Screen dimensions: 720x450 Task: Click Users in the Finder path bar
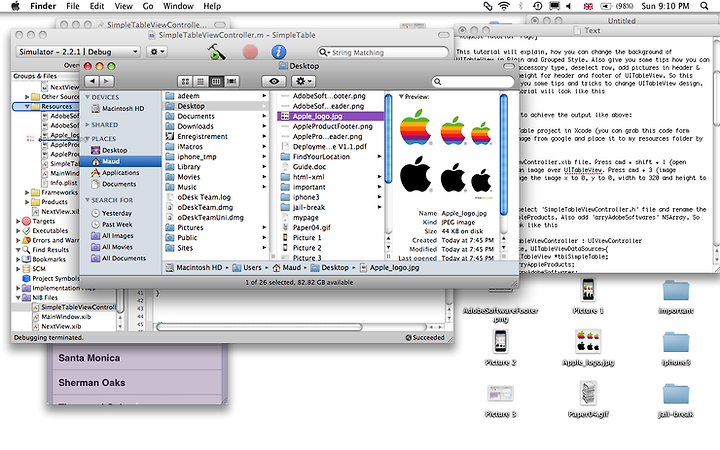(x=247, y=267)
